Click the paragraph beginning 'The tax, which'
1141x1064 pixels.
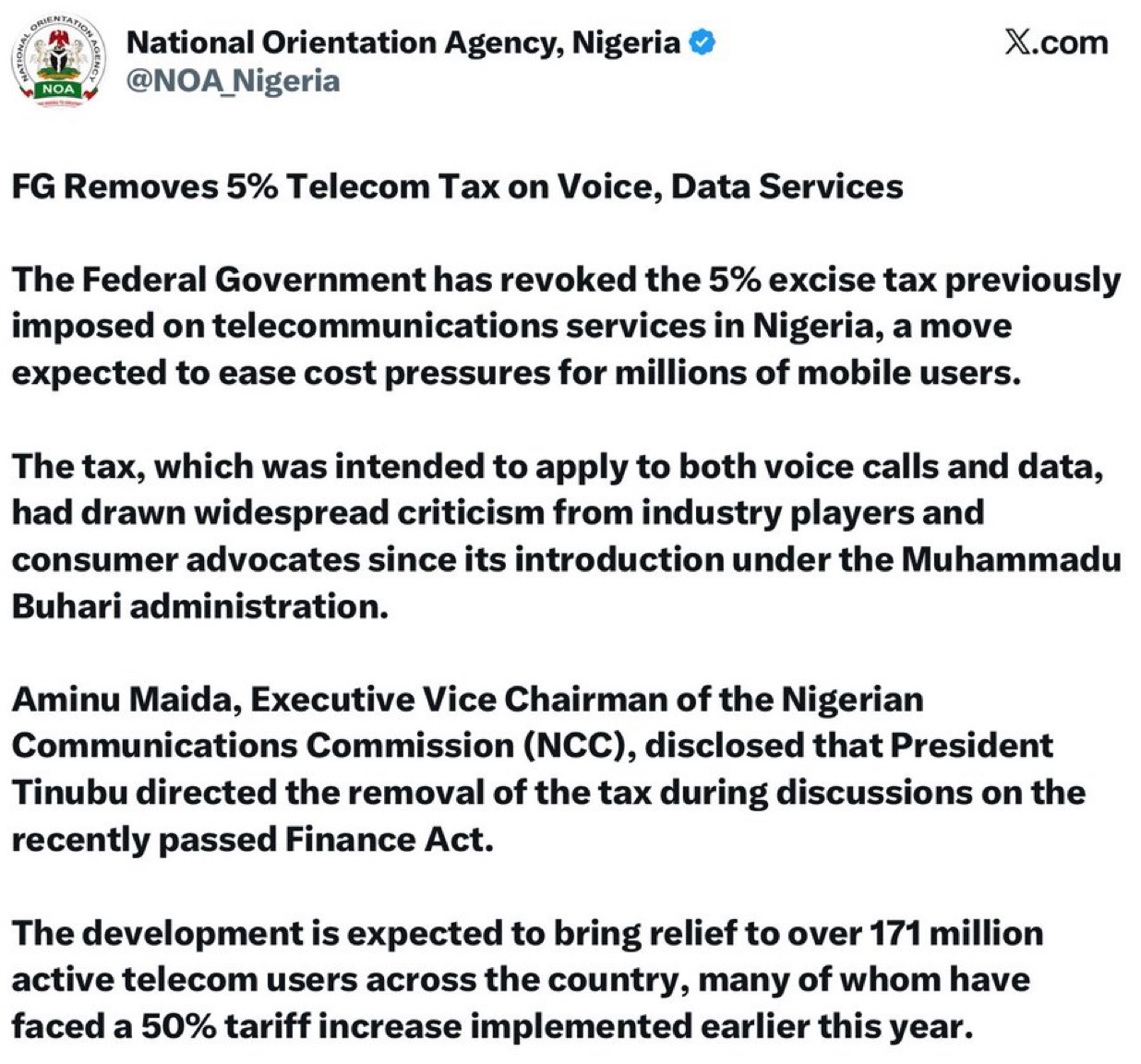(x=566, y=536)
